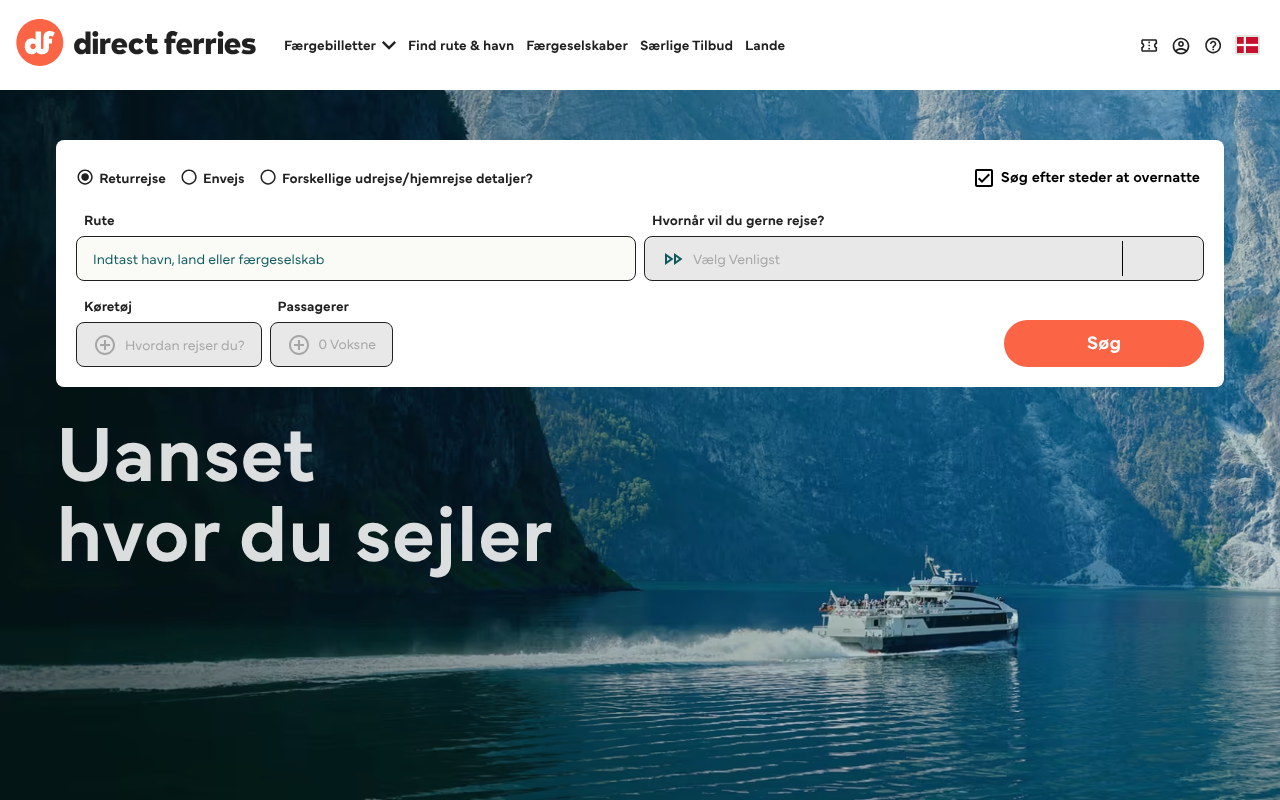Viewport: 1280px width, 800px height.
Task: Open the ticket bookings icon
Action: tap(1149, 45)
